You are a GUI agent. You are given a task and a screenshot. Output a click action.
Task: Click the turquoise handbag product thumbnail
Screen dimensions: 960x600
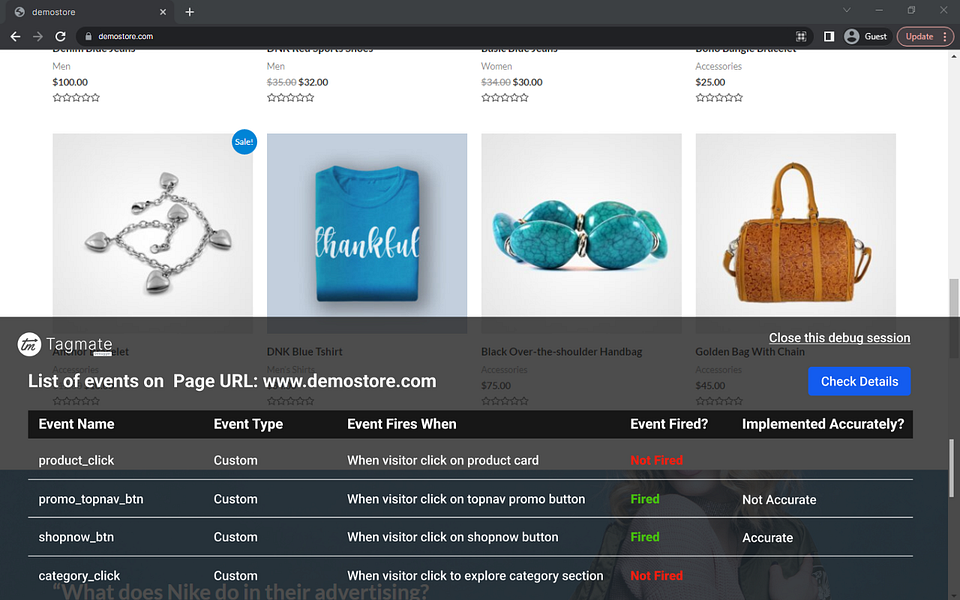coord(580,230)
